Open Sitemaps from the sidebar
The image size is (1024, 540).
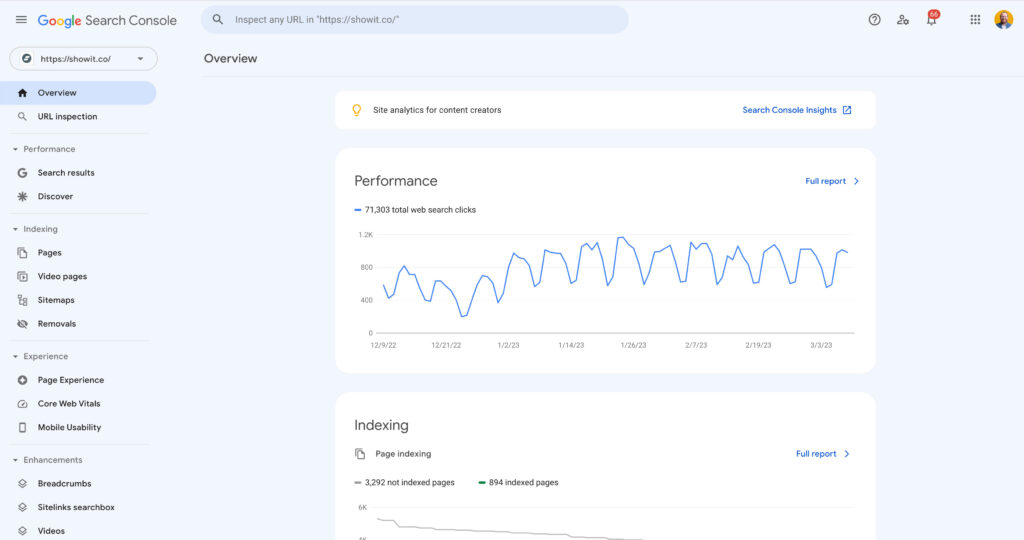[x=56, y=300]
